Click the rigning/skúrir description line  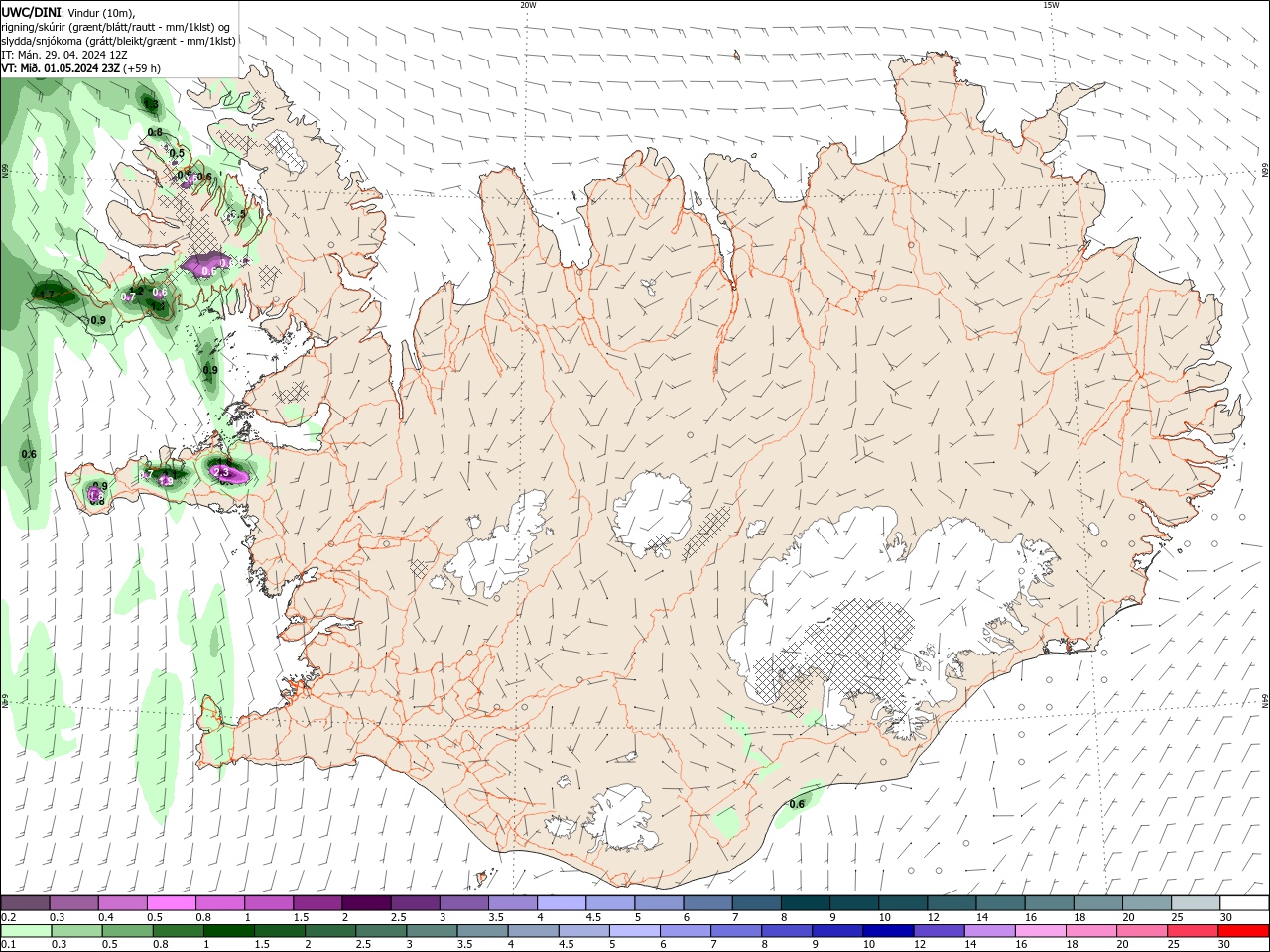(x=116, y=26)
